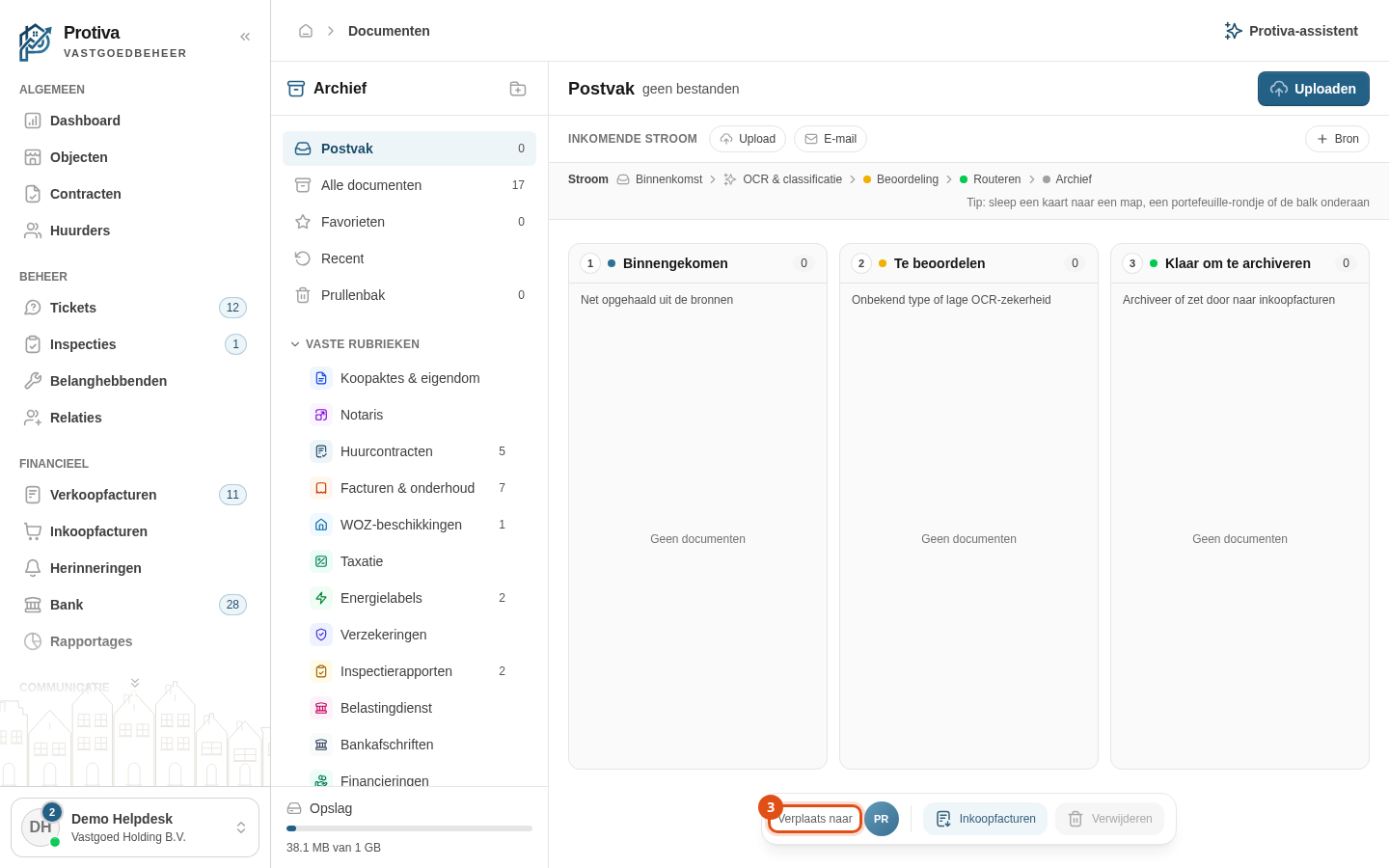The image size is (1389, 868).
Task: Add a new Bron
Action: click(1337, 139)
